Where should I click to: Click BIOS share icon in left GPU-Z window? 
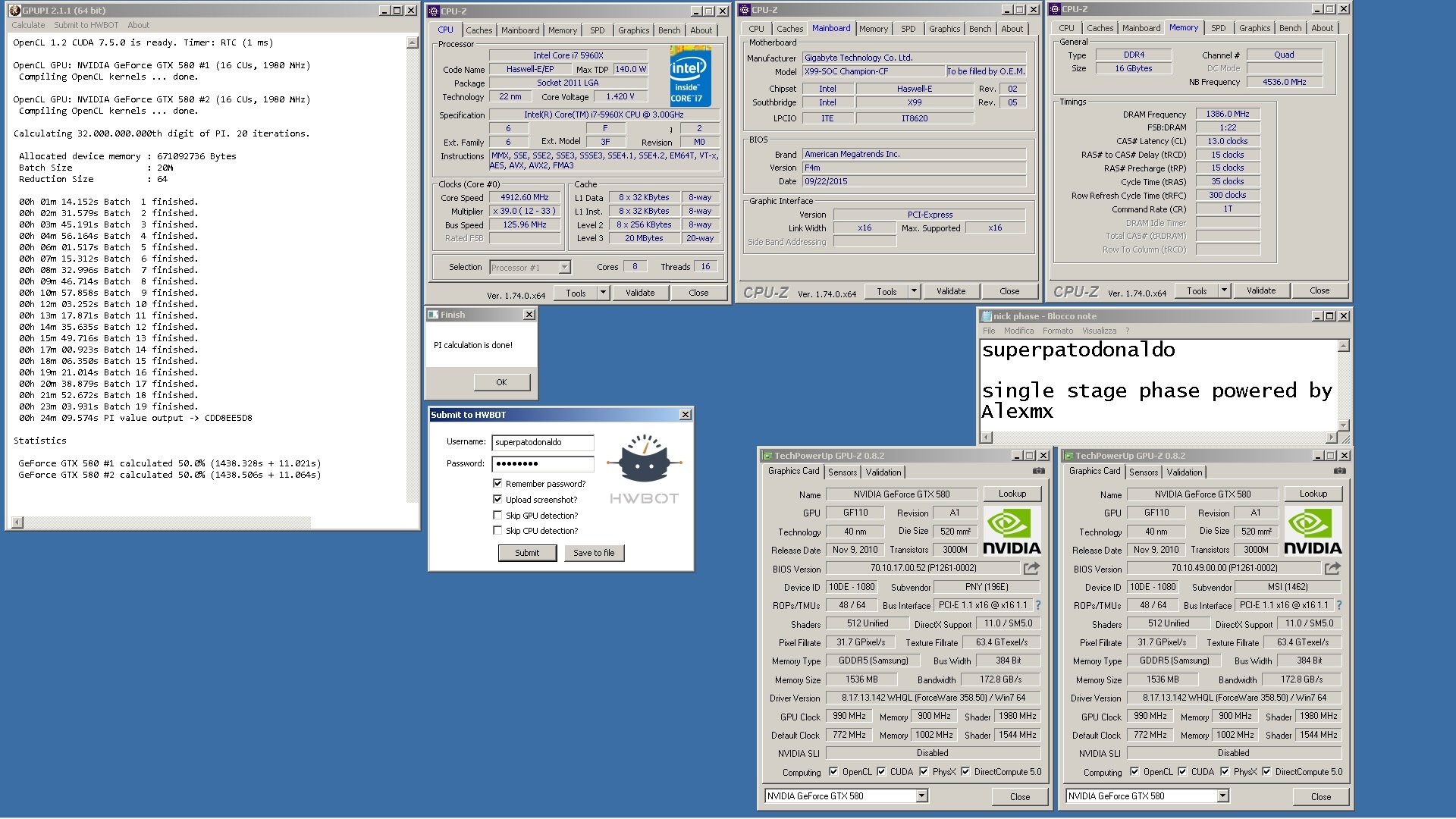click(1031, 568)
